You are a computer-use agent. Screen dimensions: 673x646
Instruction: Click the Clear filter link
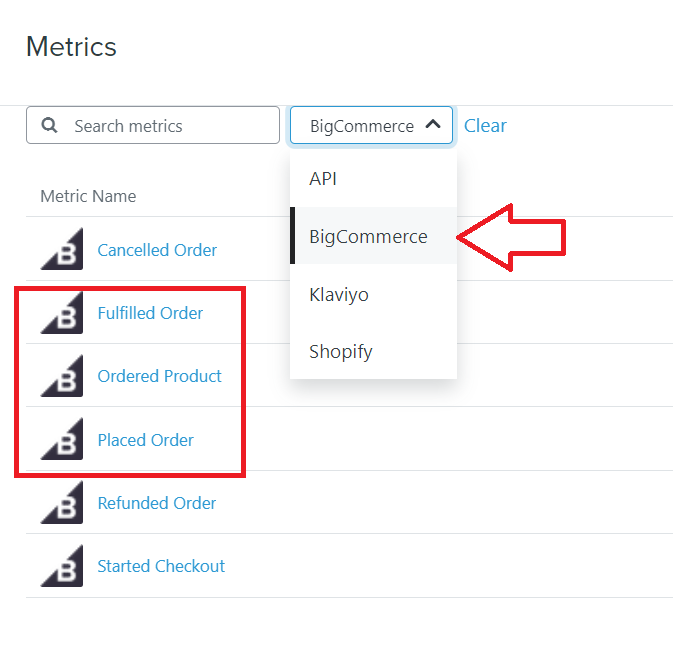point(485,125)
